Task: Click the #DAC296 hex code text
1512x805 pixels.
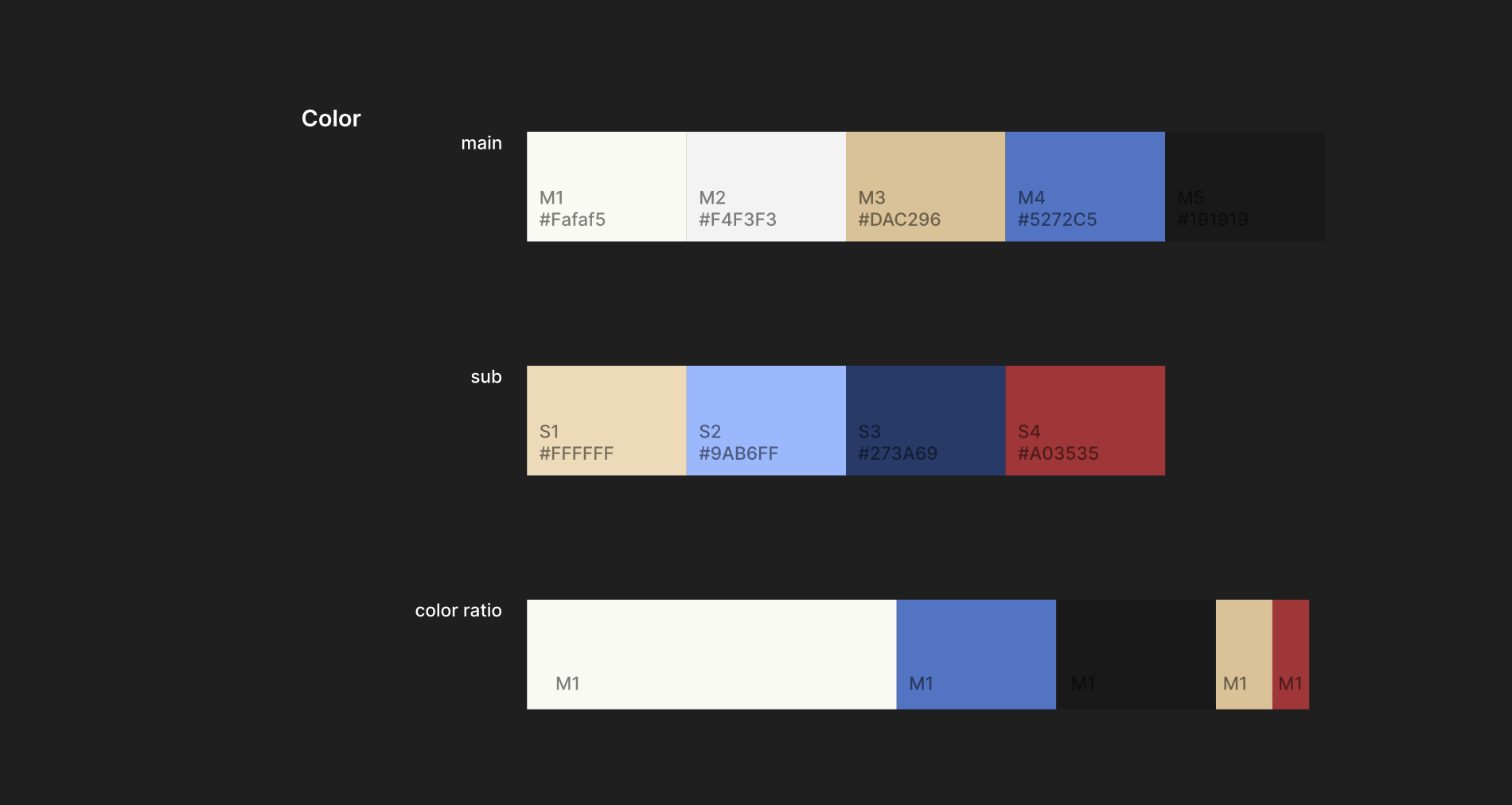Action: (x=899, y=220)
